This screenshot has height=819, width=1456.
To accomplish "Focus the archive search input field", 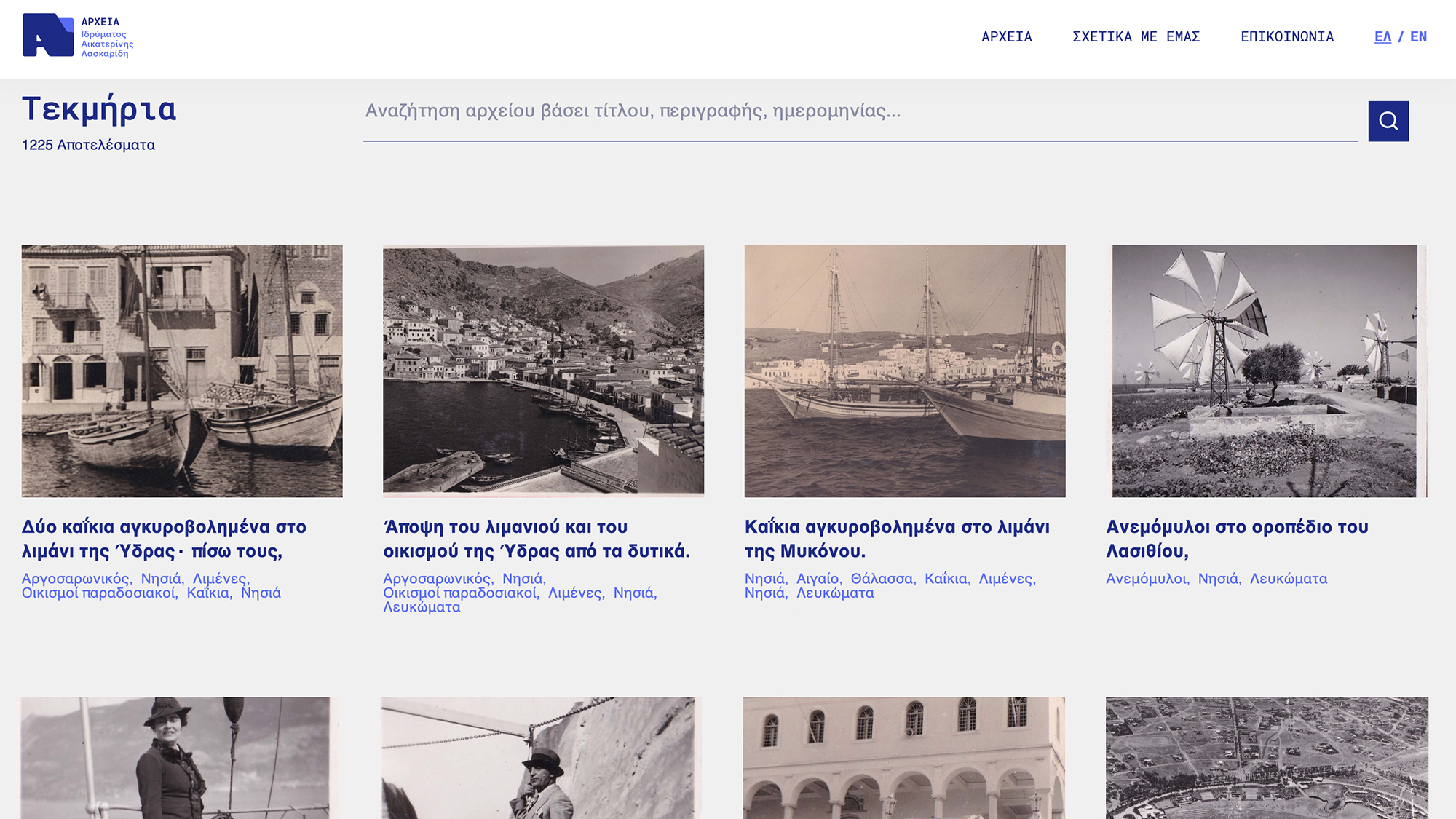I will [859, 111].
